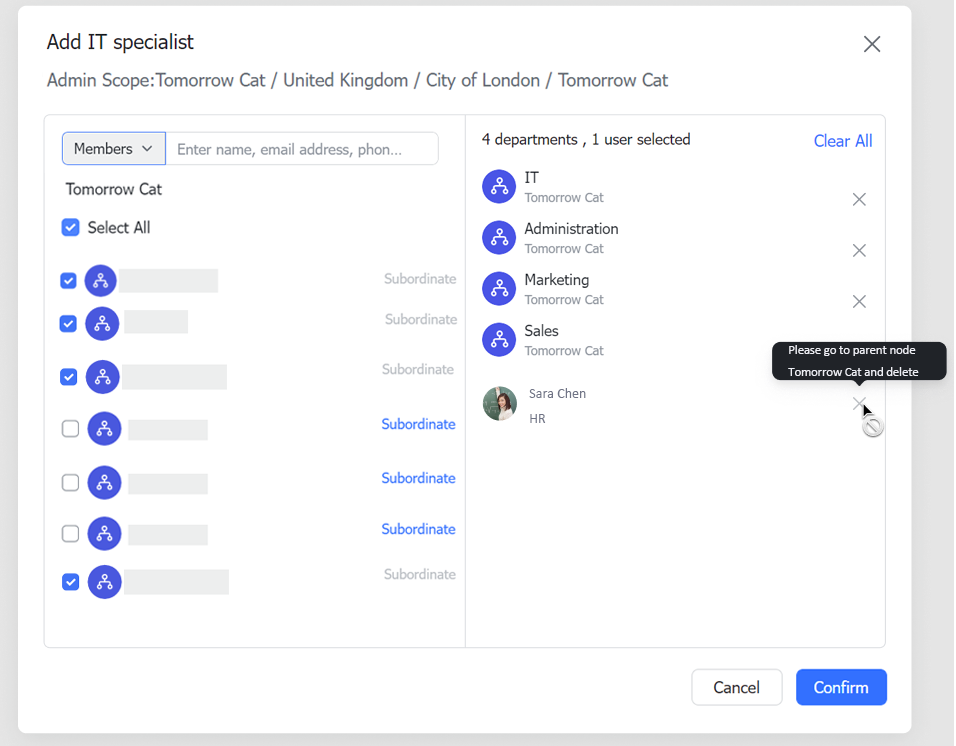Open the Members search type dropdown

pyautogui.click(x=114, y=149)
